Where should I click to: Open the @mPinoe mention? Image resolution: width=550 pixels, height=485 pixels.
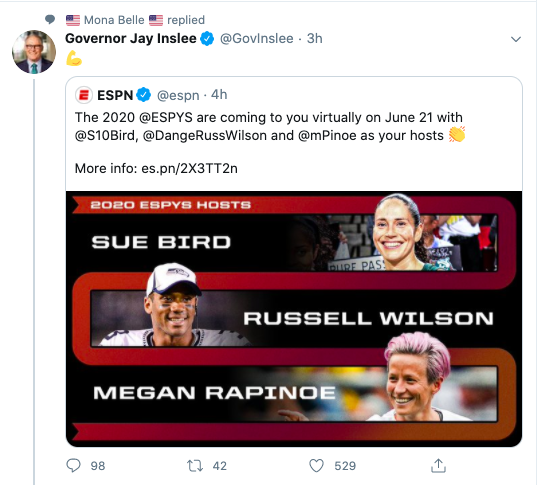[x=327, y=136]
